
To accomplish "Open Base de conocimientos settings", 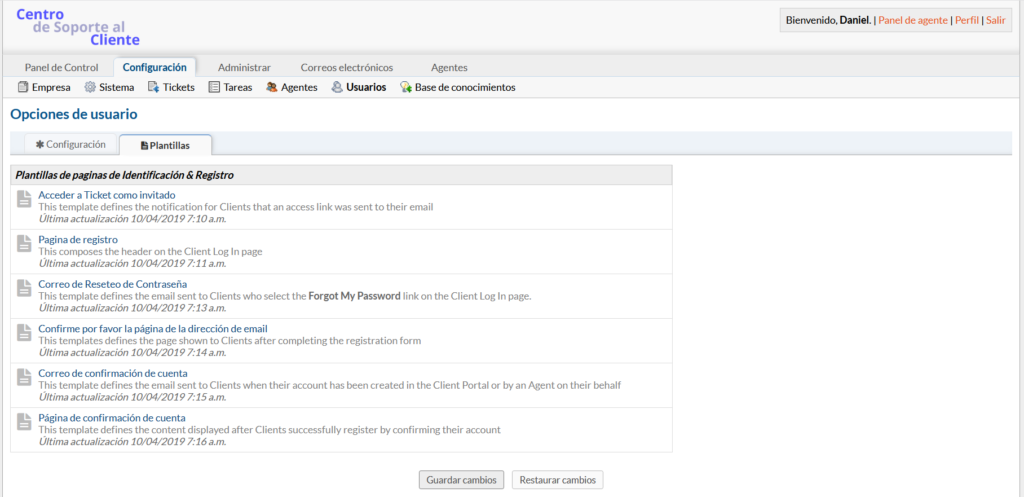I will 457,87.
